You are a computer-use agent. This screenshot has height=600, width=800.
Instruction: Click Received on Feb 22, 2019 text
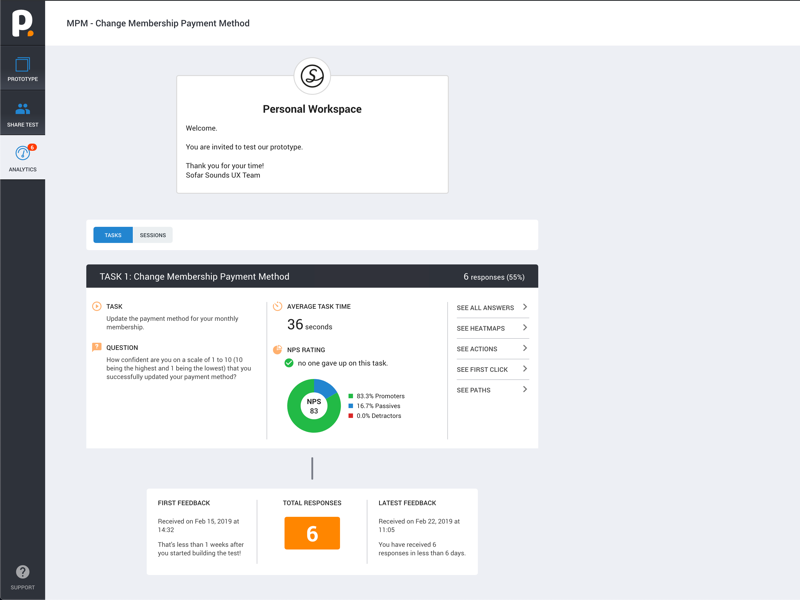(419, 526)
